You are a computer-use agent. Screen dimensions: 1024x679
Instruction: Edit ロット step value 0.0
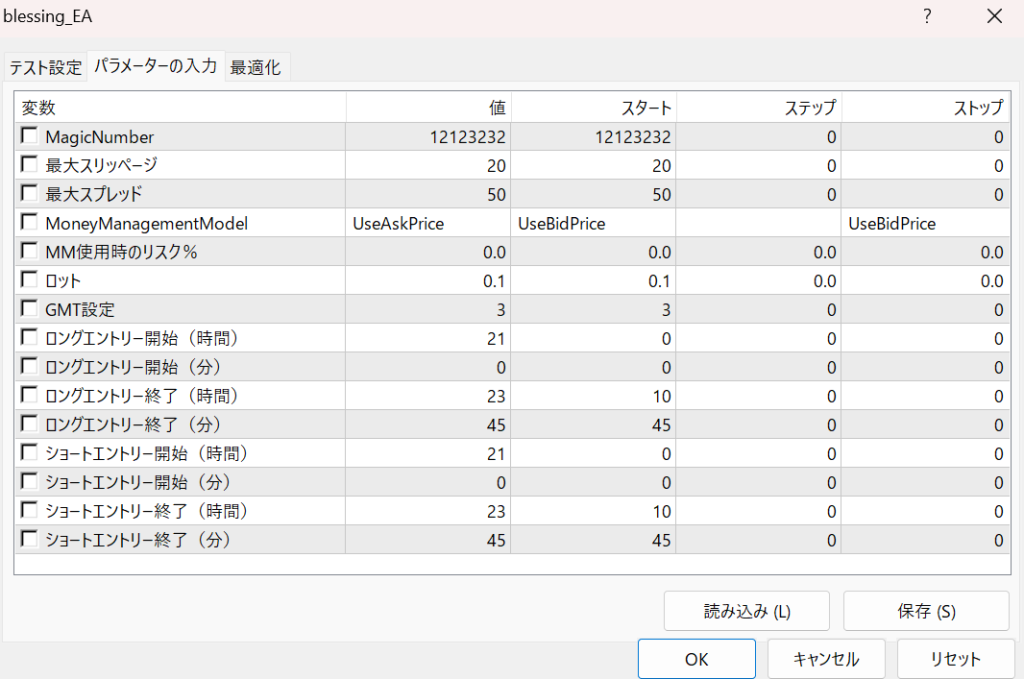pyautogui.click(x=759, y=281)
